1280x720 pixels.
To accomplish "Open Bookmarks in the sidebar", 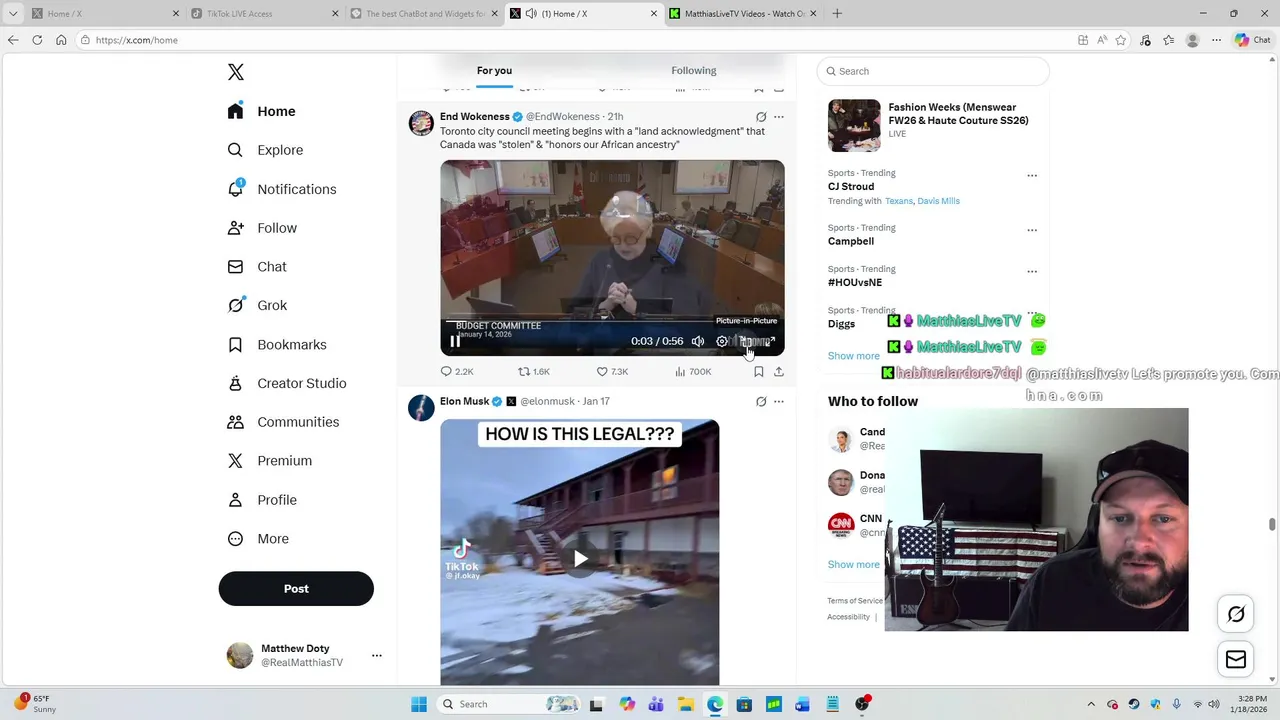I will pos(277,344).
